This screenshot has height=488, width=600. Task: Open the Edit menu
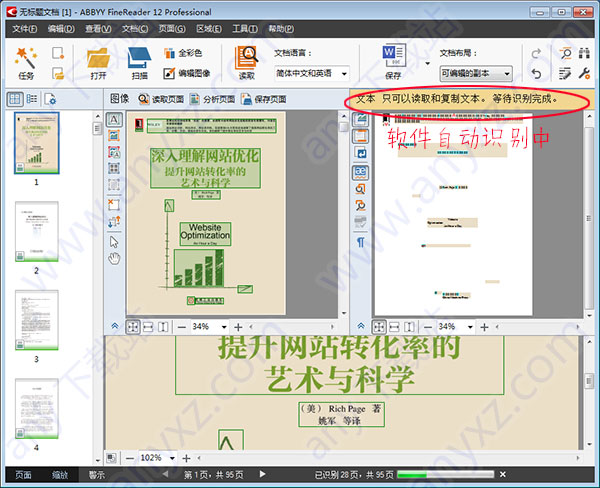(61, 29)
